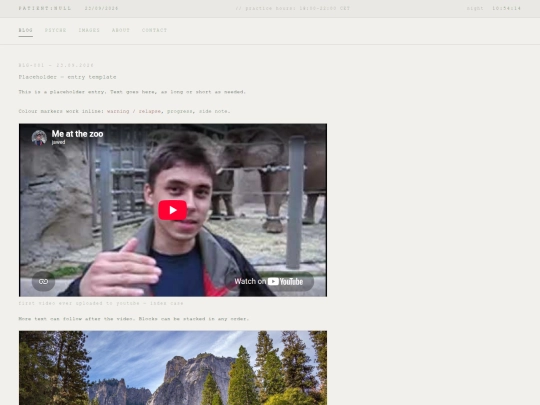Click the This is a placeholder entry paragraph
540x405 pixels.
[x=132, y=92]
